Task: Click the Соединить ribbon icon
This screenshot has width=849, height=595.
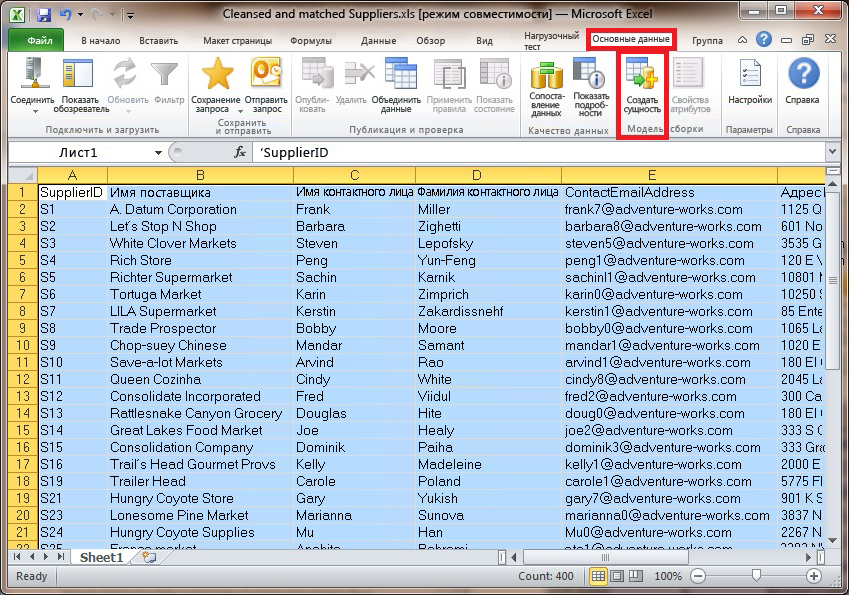Action: tap(34, 73)
